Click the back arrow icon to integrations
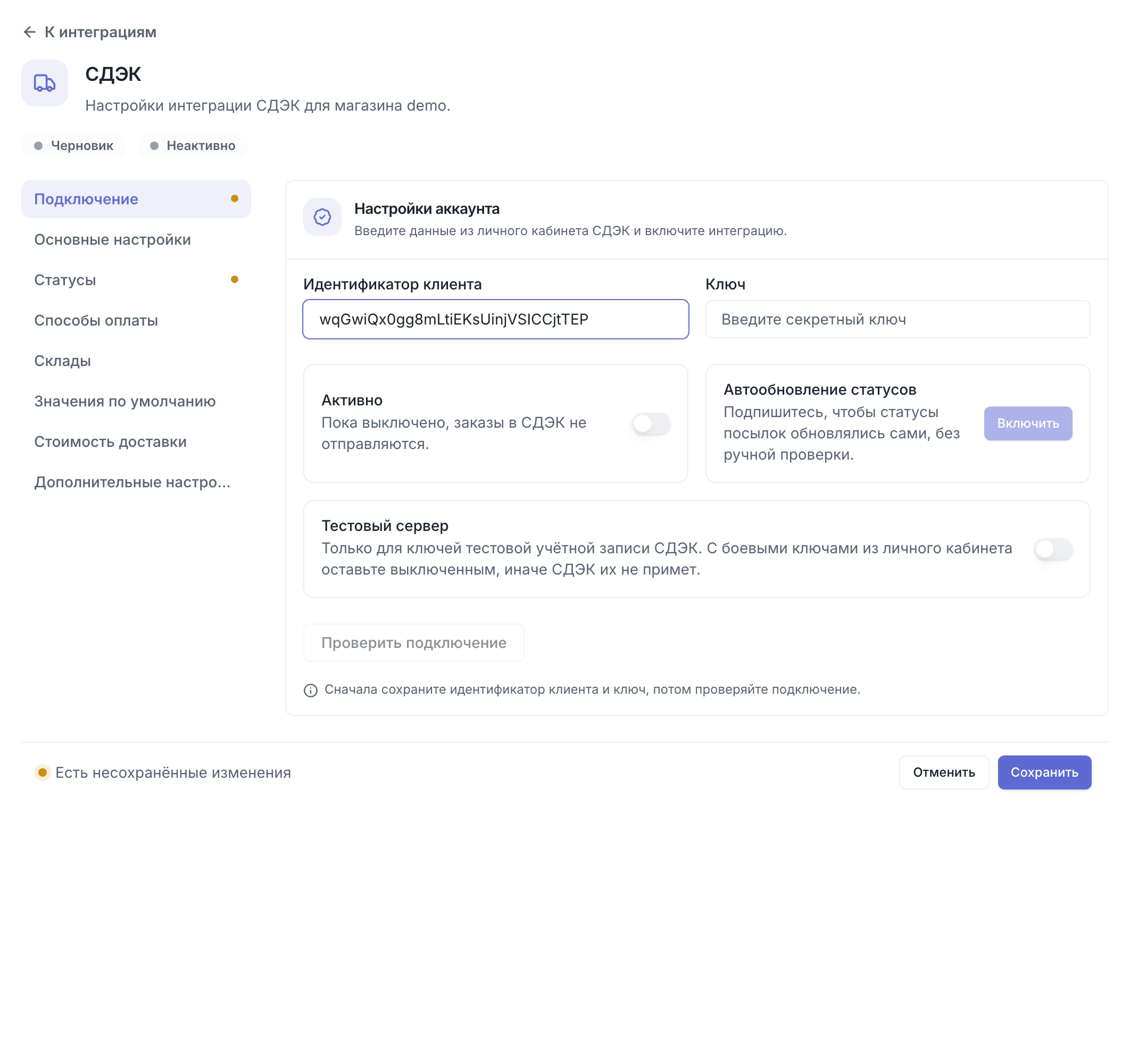Image resolution: width=1130 pixels, height=1064 pixels. (30, 32)
